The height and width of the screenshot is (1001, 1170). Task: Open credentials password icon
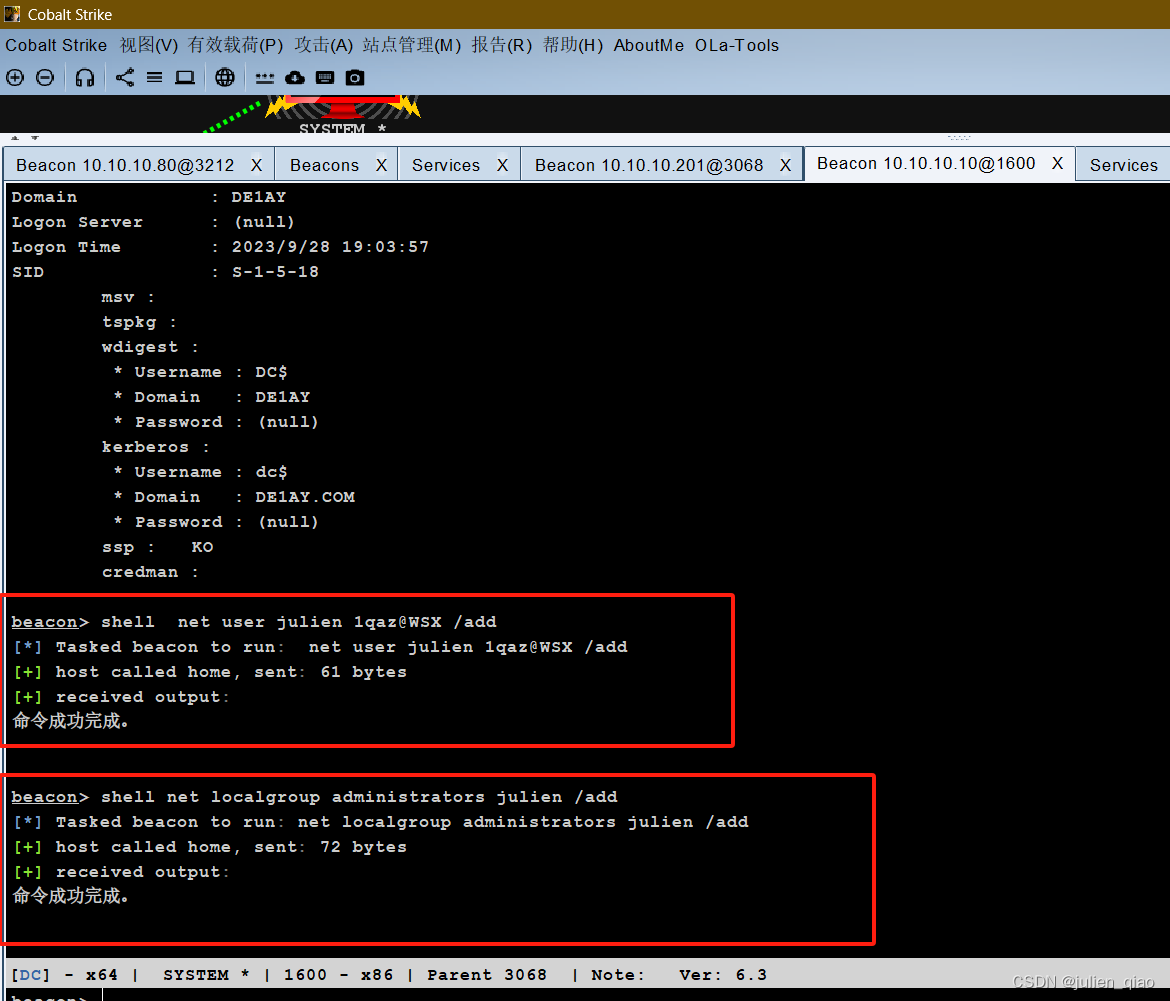click(265, 78)
